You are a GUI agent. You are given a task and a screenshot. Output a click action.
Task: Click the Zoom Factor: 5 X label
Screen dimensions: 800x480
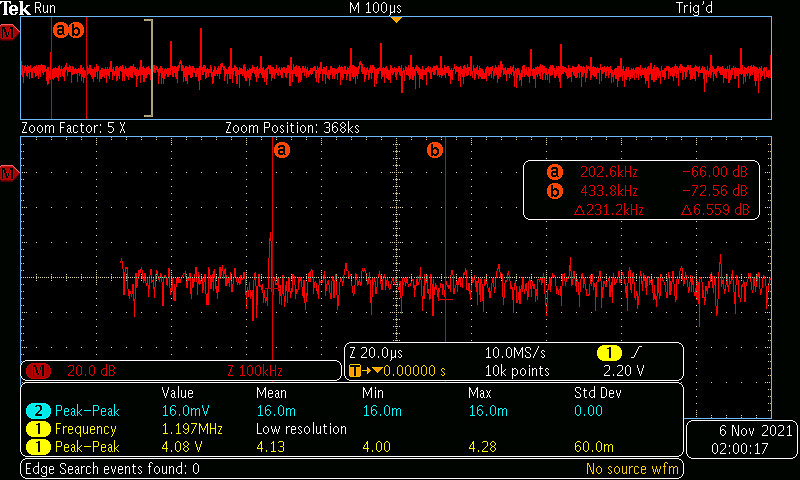coord(73,128)
